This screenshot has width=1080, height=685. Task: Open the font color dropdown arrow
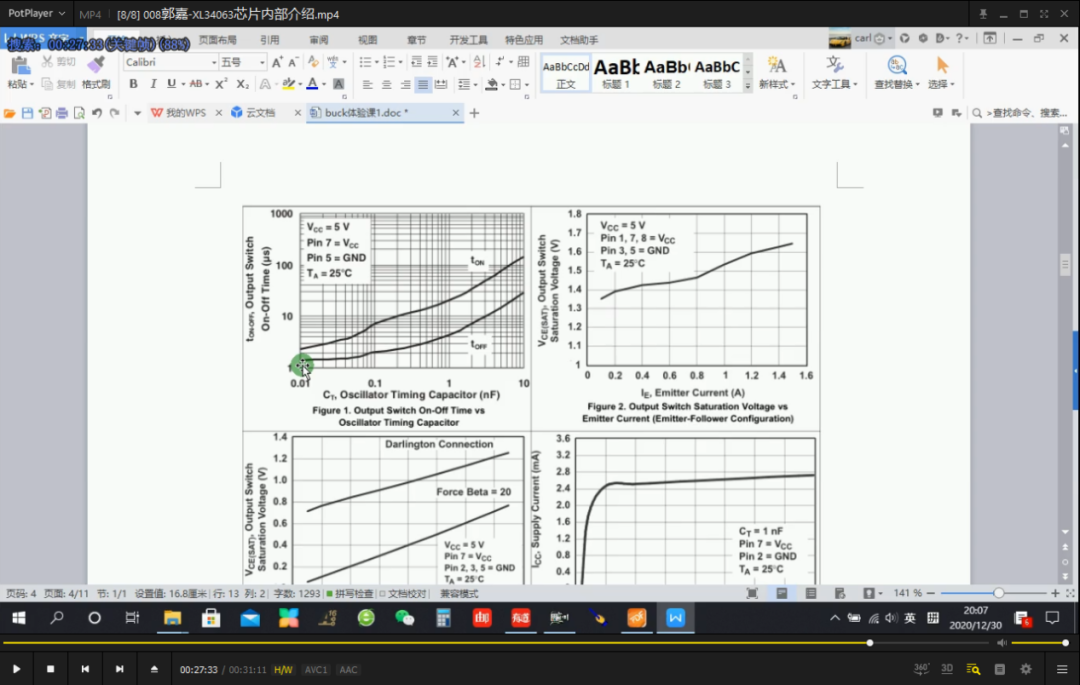point(324,85)
